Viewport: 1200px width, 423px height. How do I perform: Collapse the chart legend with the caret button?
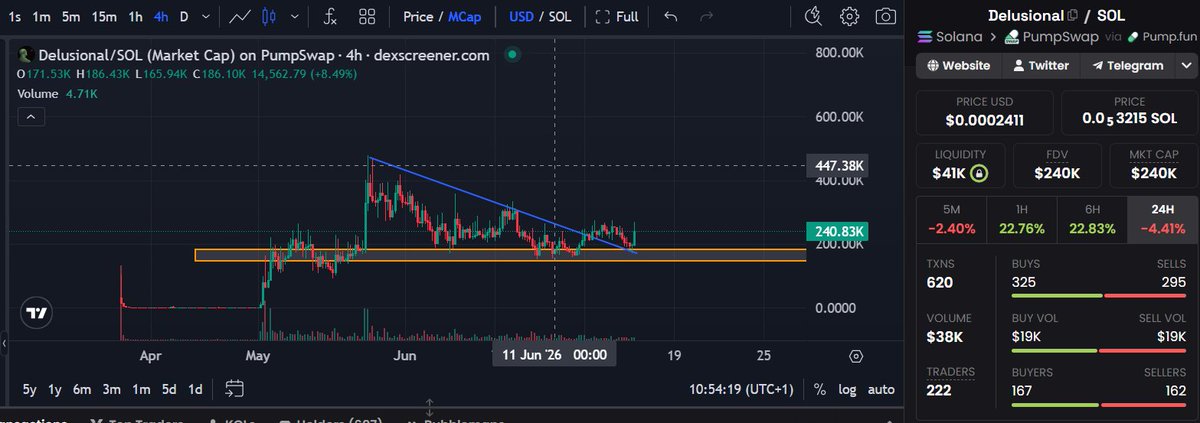[x=30, y=117]
